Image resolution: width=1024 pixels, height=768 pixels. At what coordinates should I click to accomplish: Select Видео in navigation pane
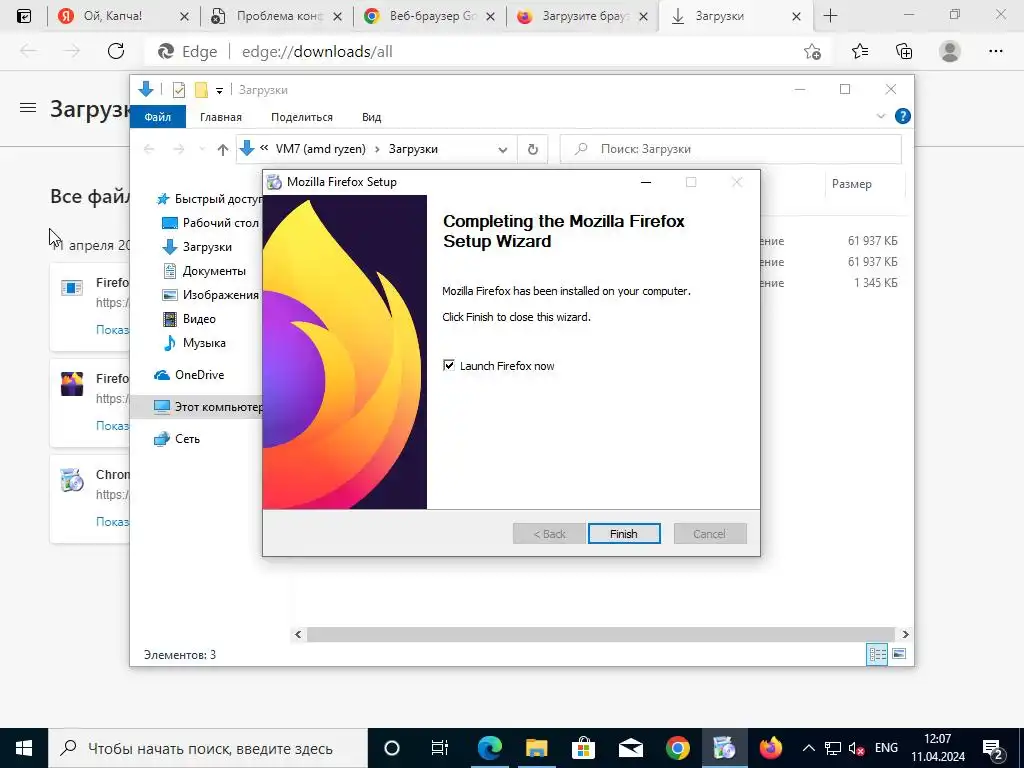coord(189,319)
